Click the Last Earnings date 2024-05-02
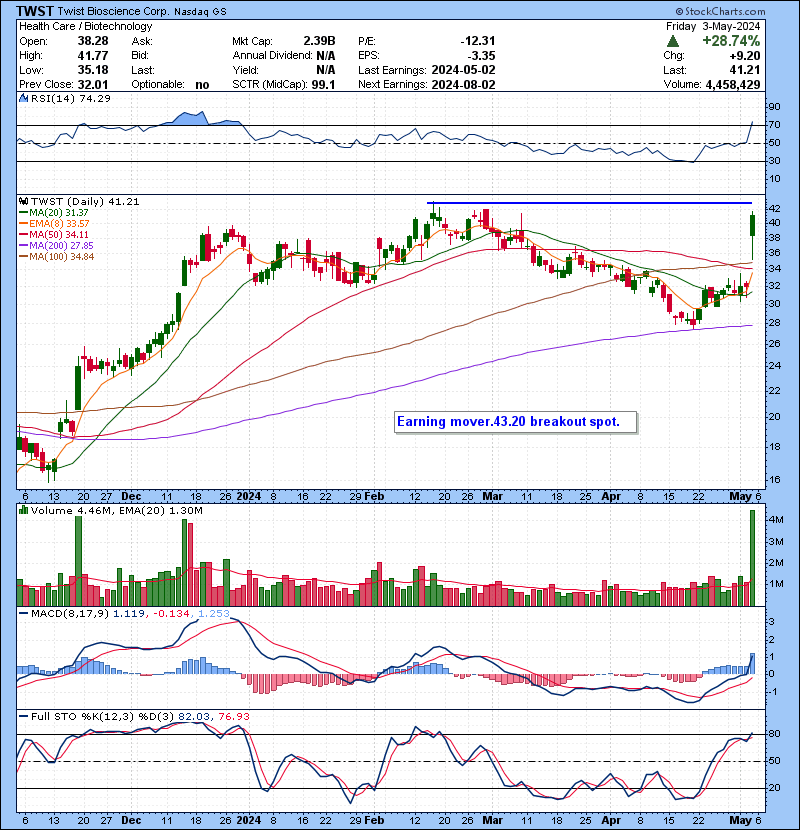Viewport: 800px width, 830px height. click(x=463, y=70)
